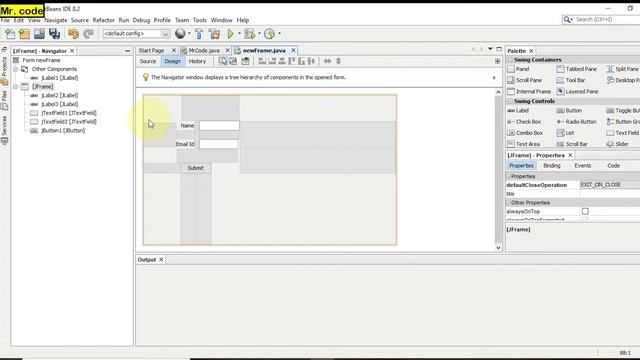Close the Navigator hint message

(494, 78)
